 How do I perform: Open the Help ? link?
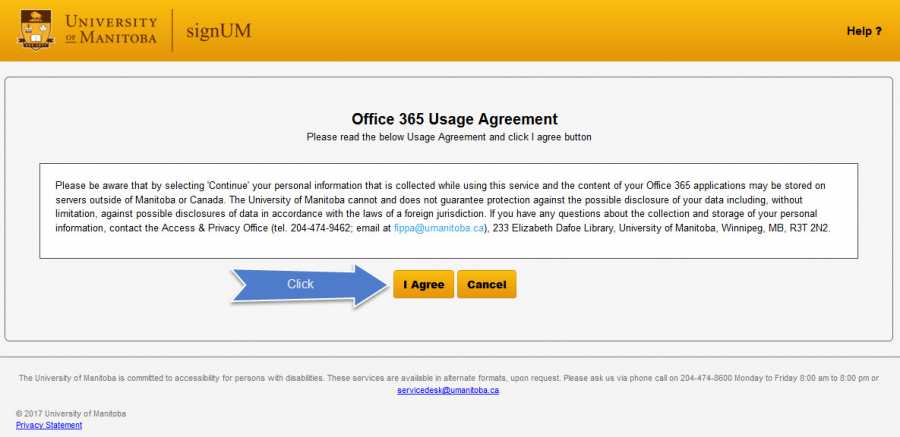(864, 31)
